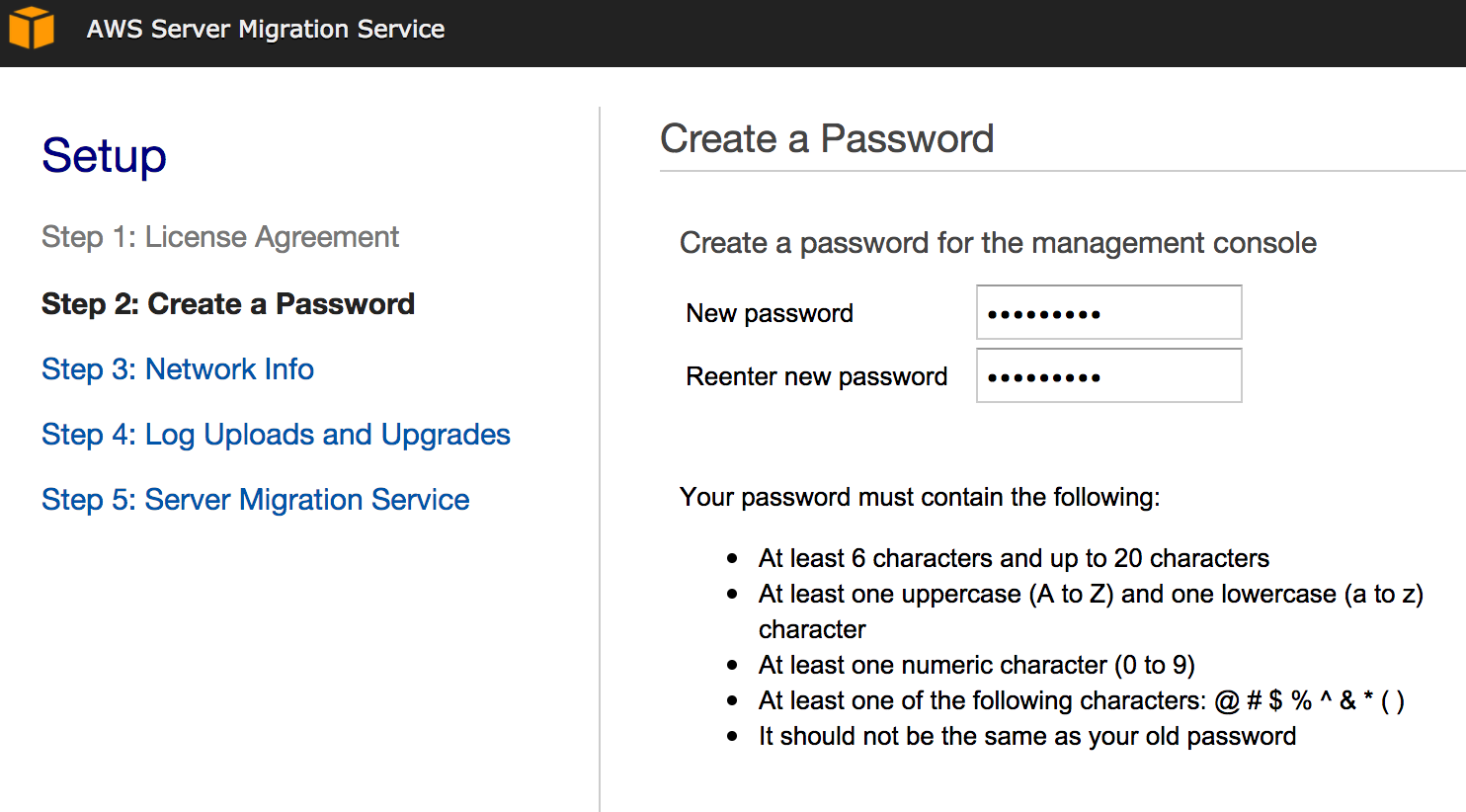Click the uppercase and lowercase requirement bullet
1466x812 pixels.
pyautogui.click(x=1090, y=595)
